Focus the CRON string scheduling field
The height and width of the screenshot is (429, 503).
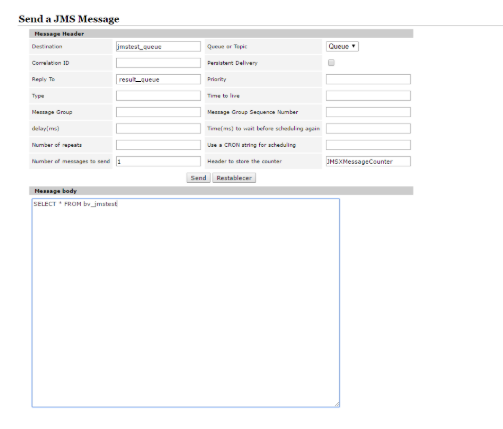(368, 145)
